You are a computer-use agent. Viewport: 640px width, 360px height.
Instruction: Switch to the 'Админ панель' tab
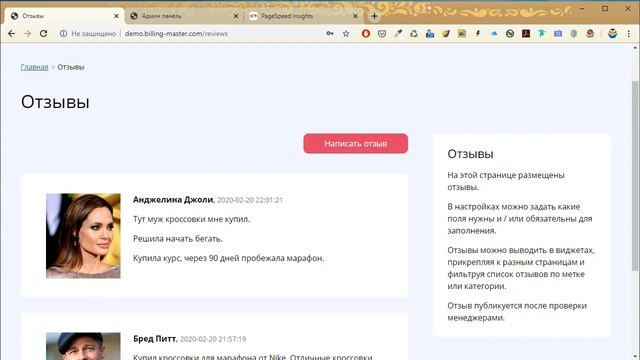point(184,16)
